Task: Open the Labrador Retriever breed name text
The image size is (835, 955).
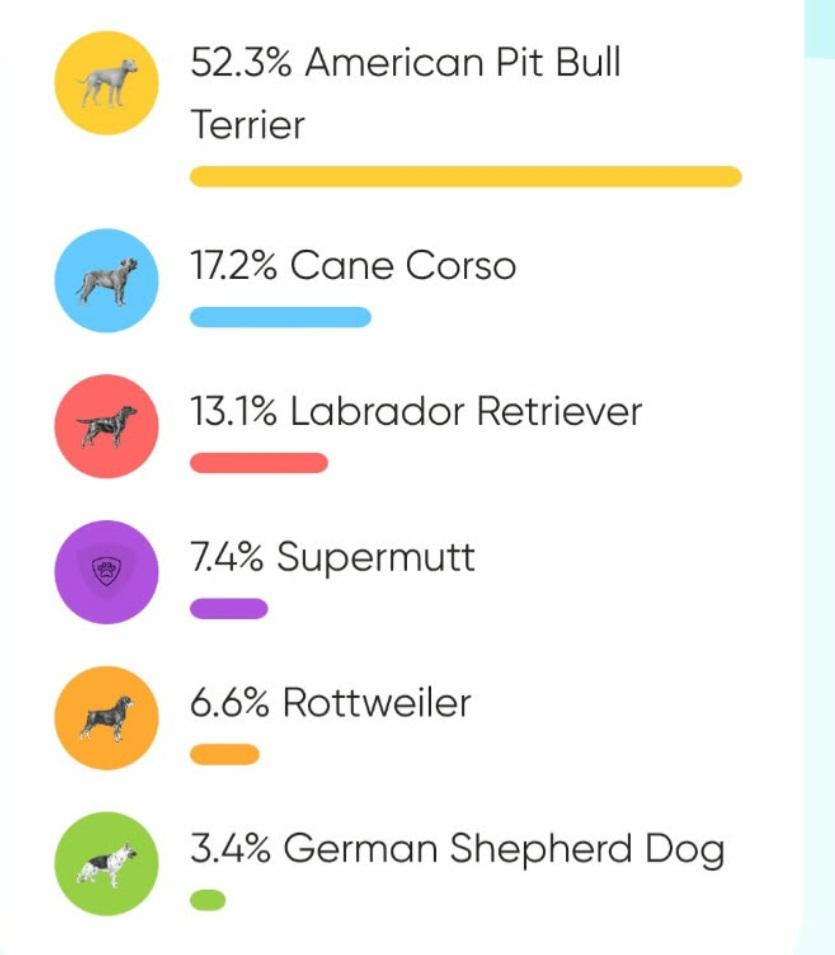Action: 465,411
